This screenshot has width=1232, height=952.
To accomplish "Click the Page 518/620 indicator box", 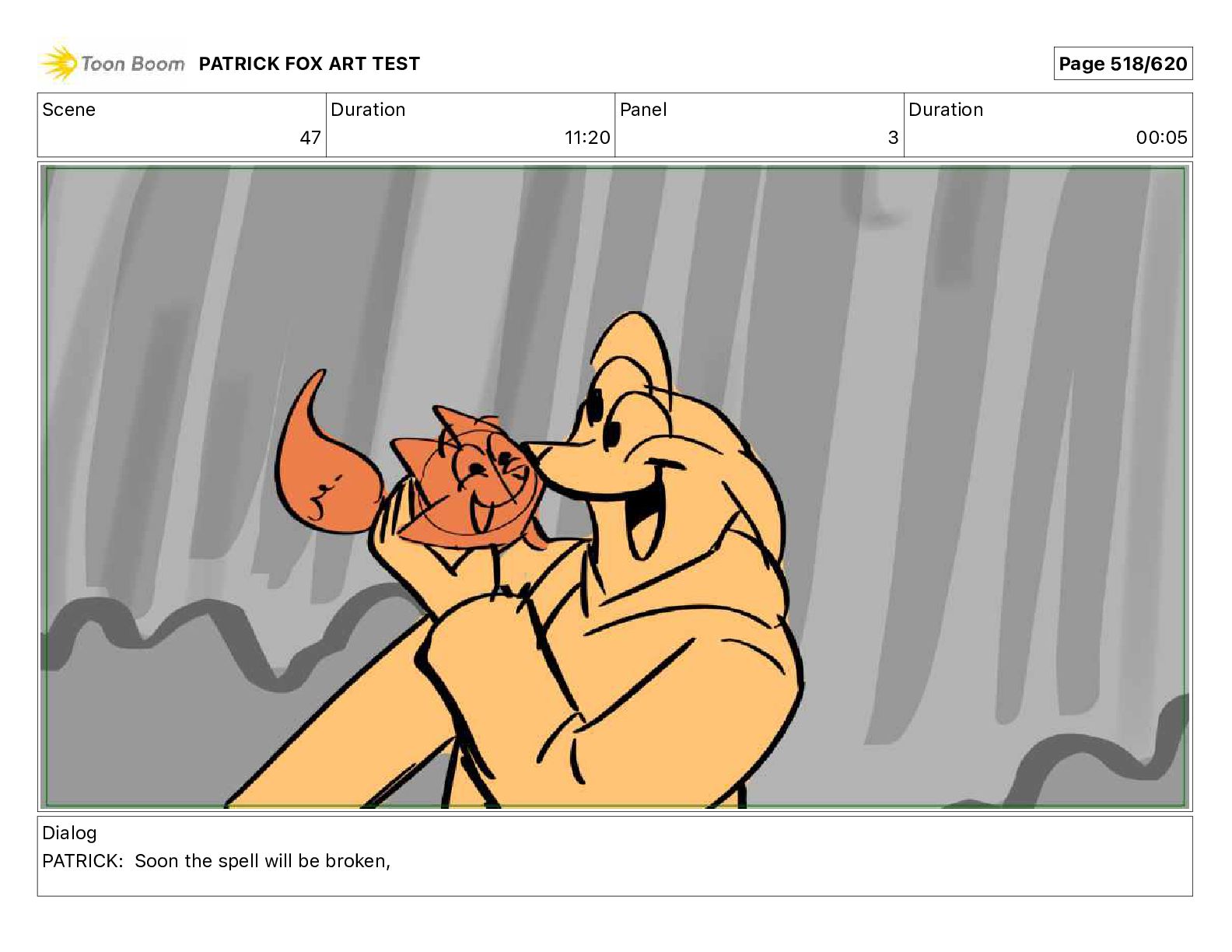I will (1123, 64).
